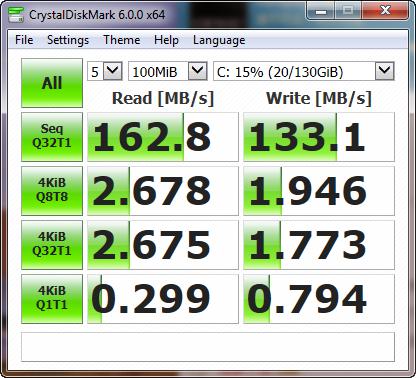Screen dimensions: 416x378
Task: Start the Seq Q32T1 test
Action: [52, 137]
